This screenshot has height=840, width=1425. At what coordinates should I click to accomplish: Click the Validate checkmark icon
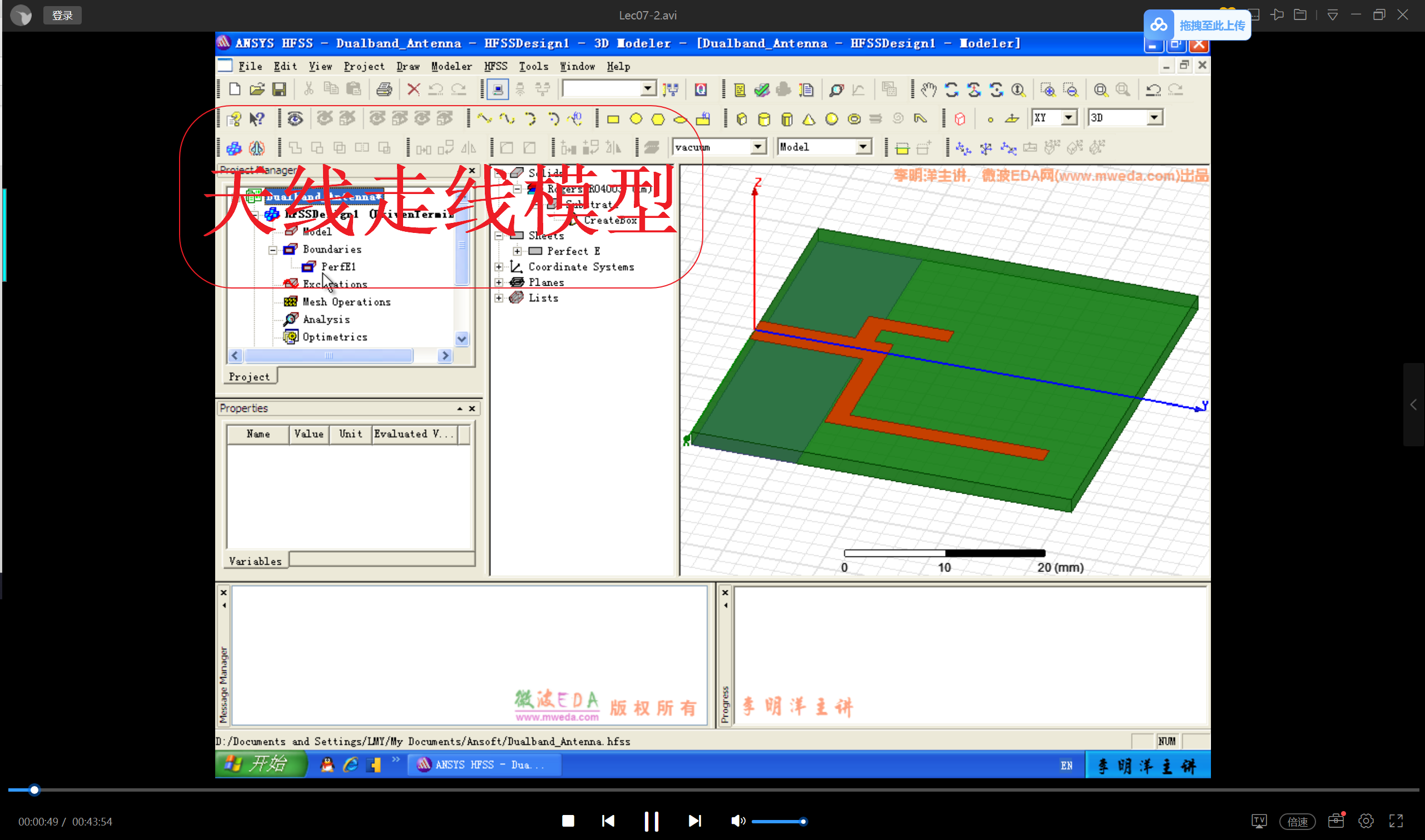pyautogui.click(x=762, y=90)
